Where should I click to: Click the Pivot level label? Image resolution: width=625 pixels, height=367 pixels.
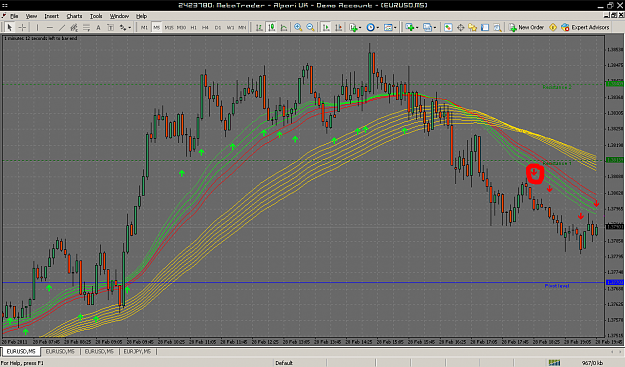pos(557,286)
